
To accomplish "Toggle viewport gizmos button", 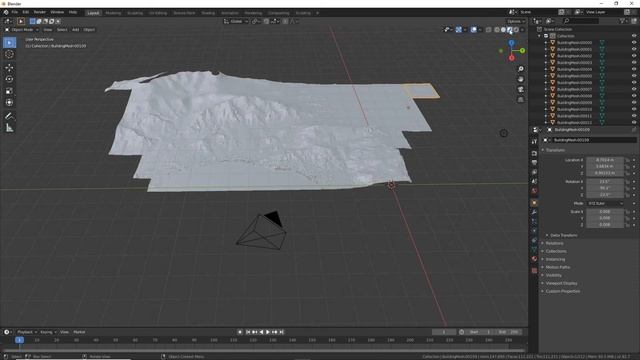I will coord(459,30).
